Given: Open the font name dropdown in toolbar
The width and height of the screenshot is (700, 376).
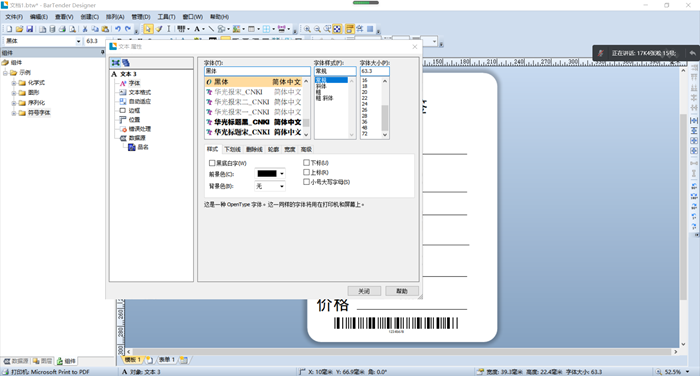Looking at the screenshot, I should point(79,41).
